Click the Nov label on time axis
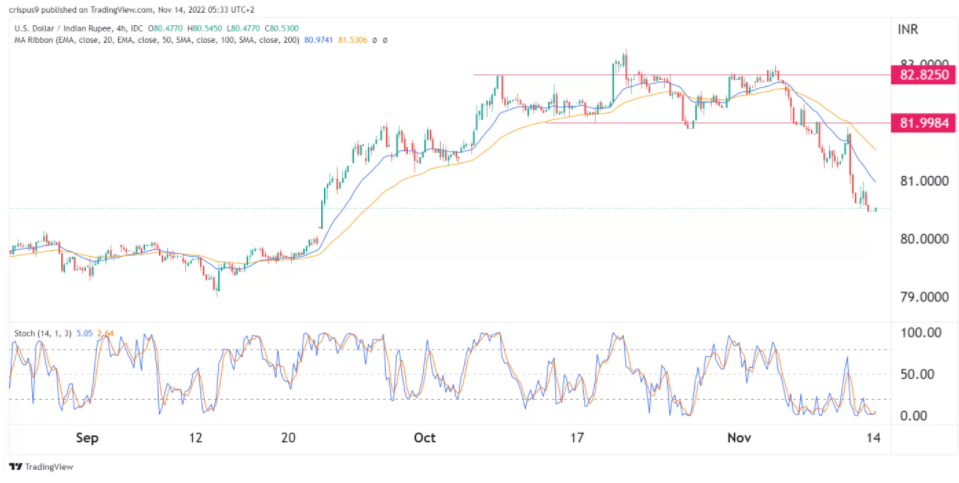Image resolution: width=959 pixels, height=483 pixels. 739,438
